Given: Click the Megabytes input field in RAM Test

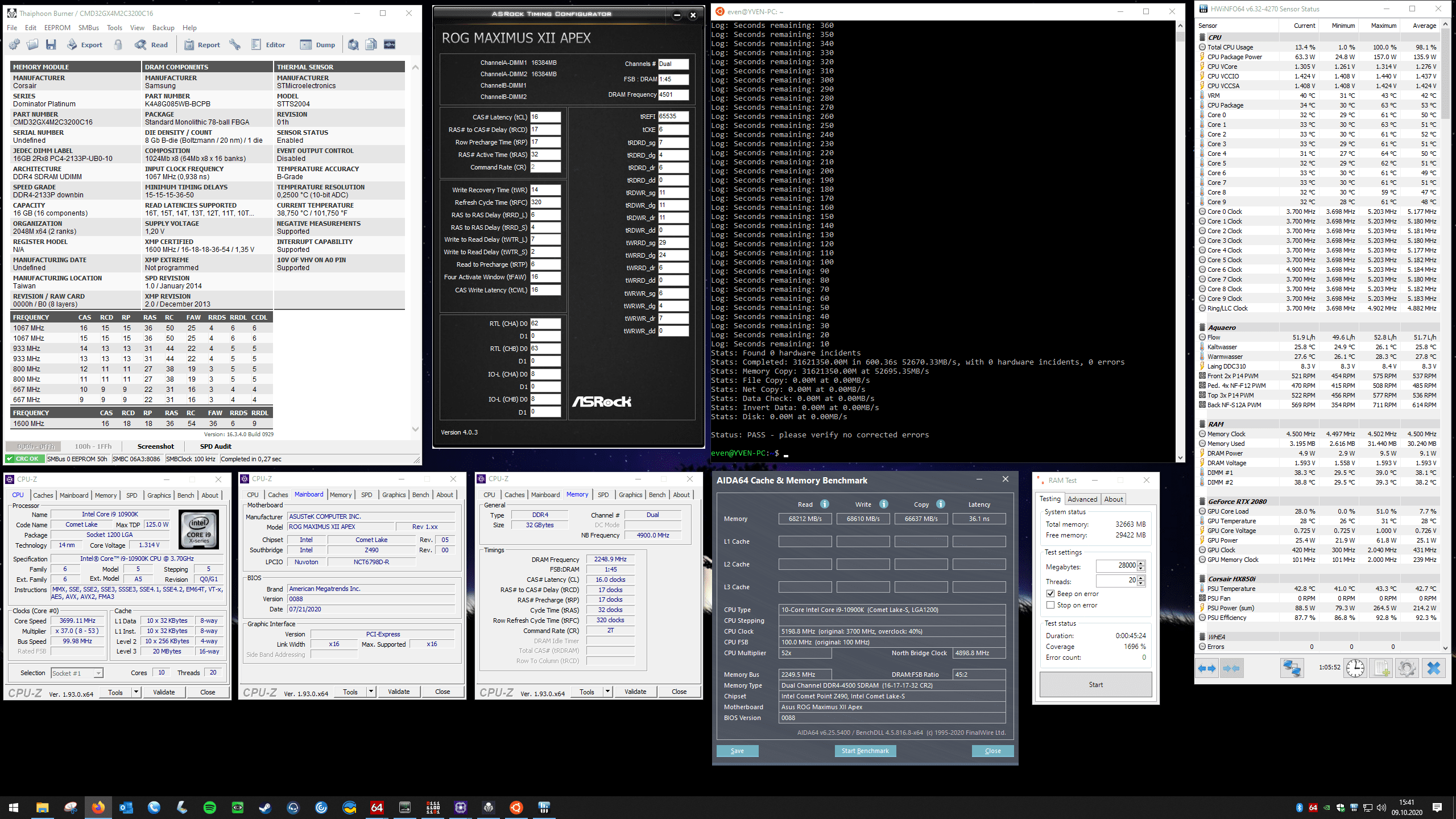Looking at the screenshot, I should pyautogui.click(x=1116, y=565).
